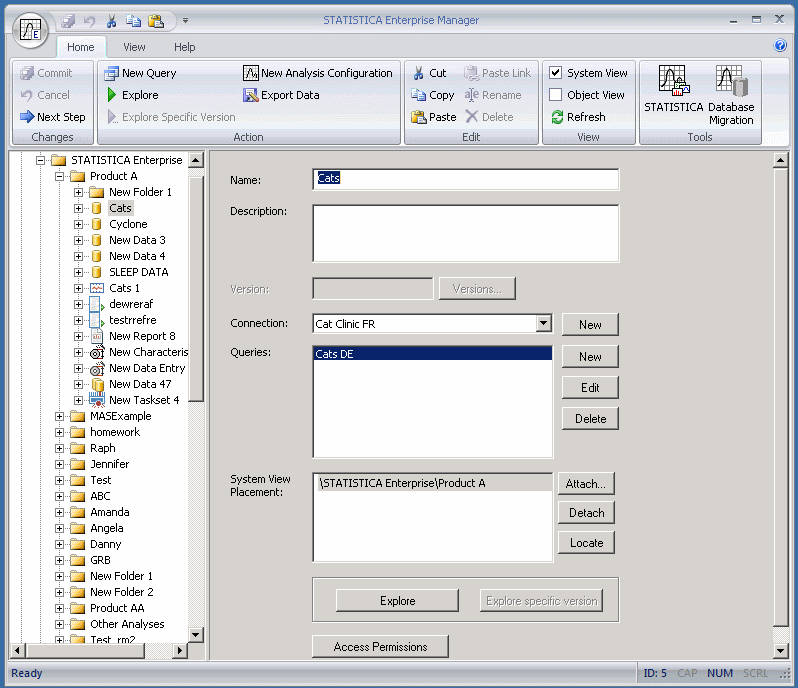This screenshot has width=798, height=688.
Task: Expand the MASExample folder
Action: click(60, 416)
